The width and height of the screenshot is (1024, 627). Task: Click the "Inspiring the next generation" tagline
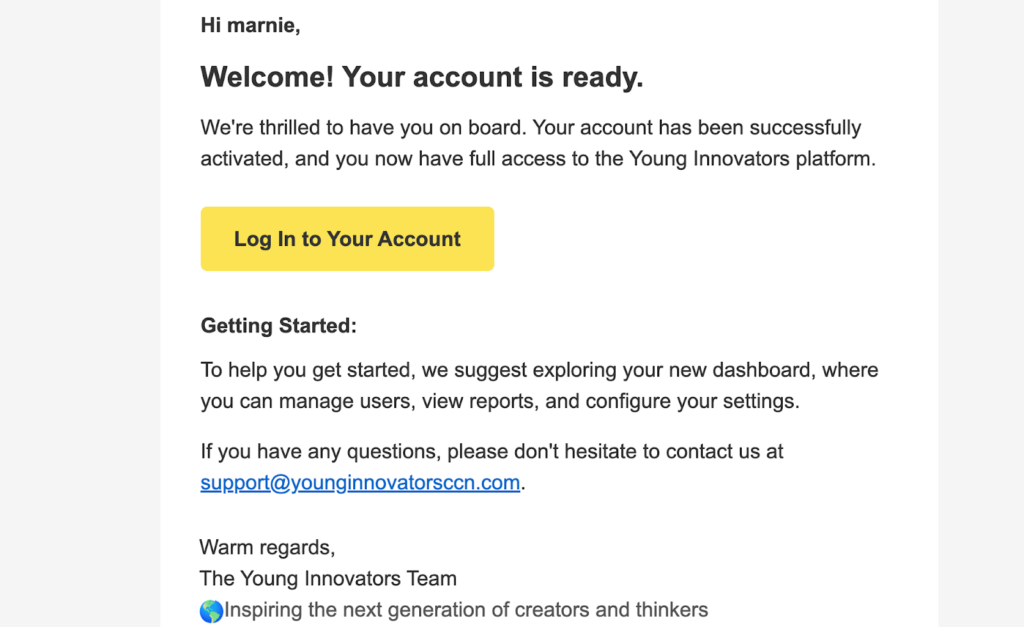click(x=466, y=610)
